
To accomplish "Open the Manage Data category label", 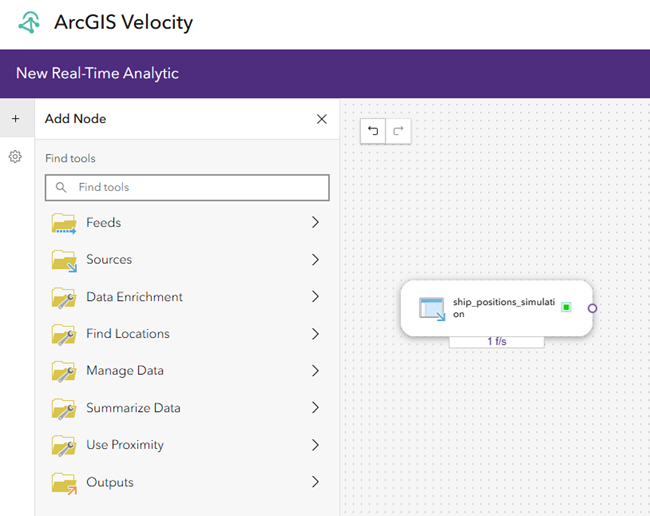I will 125,371.
